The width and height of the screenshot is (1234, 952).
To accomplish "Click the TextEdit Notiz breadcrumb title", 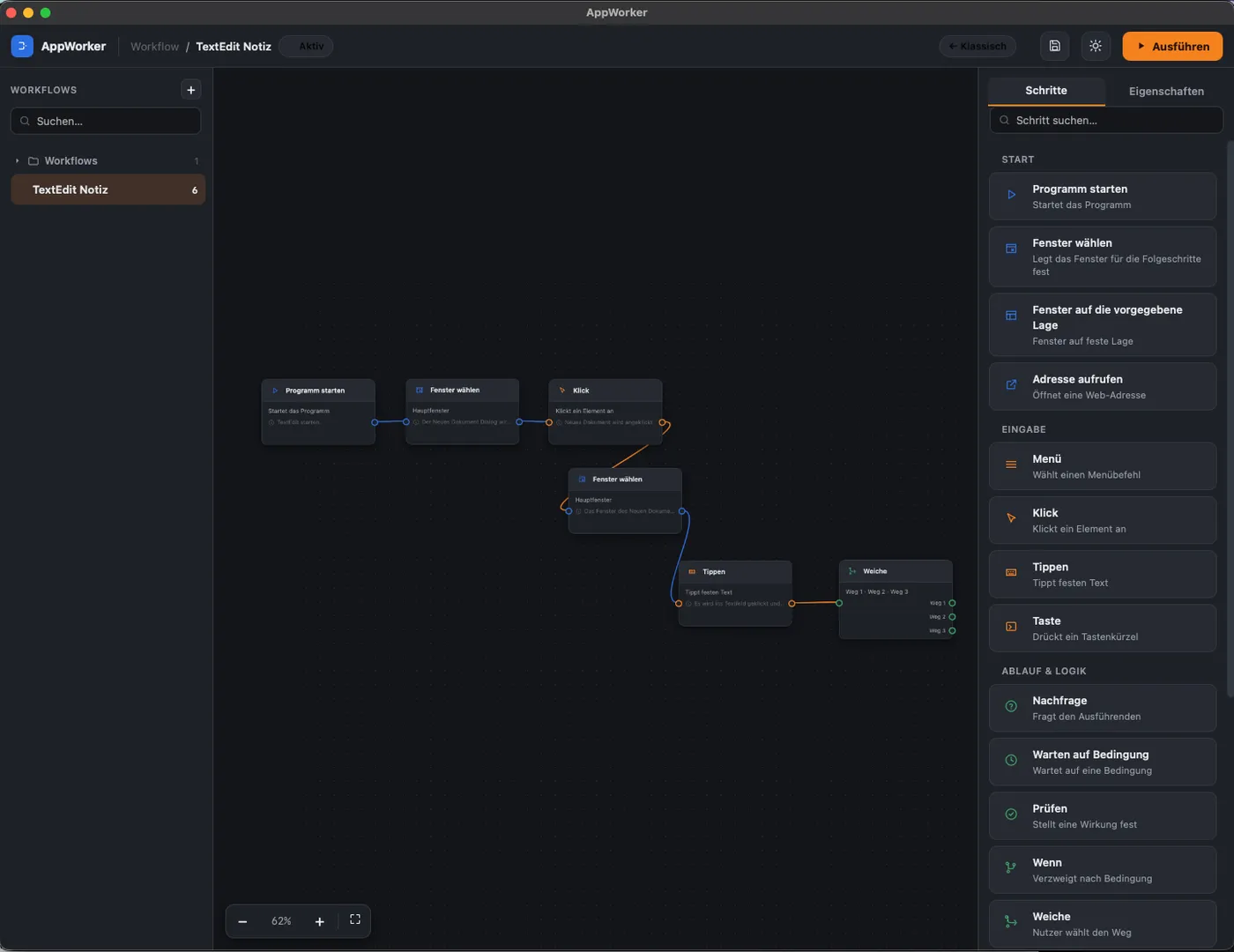I will [234, 46].
